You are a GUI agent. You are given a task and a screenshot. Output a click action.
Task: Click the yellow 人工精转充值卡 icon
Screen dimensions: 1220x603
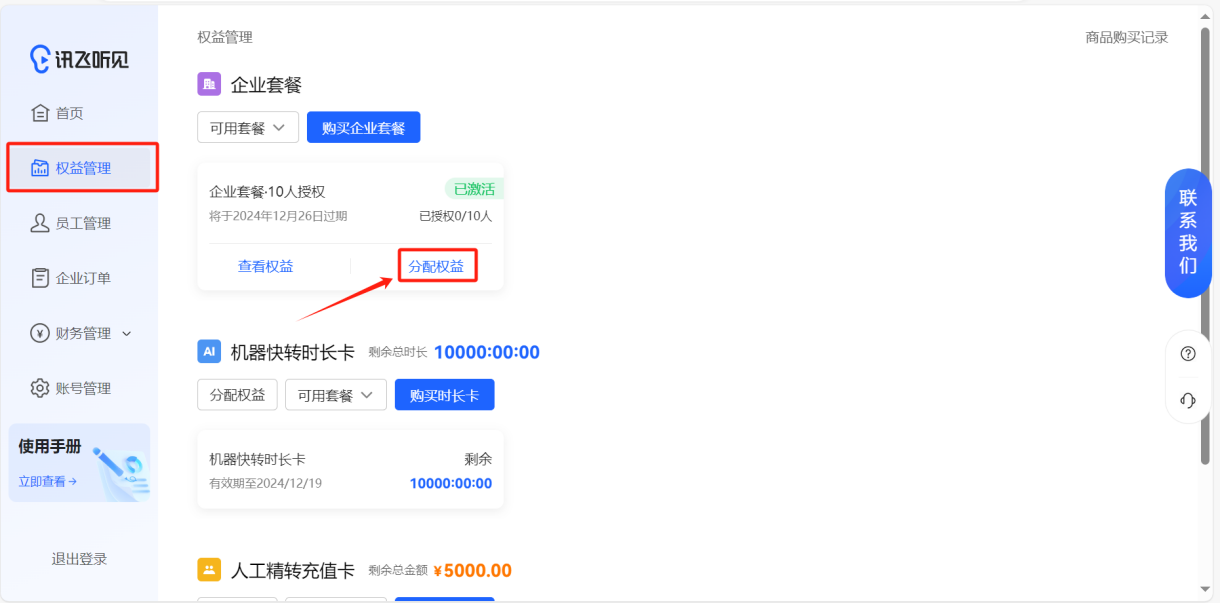click(x=209, y=570)
